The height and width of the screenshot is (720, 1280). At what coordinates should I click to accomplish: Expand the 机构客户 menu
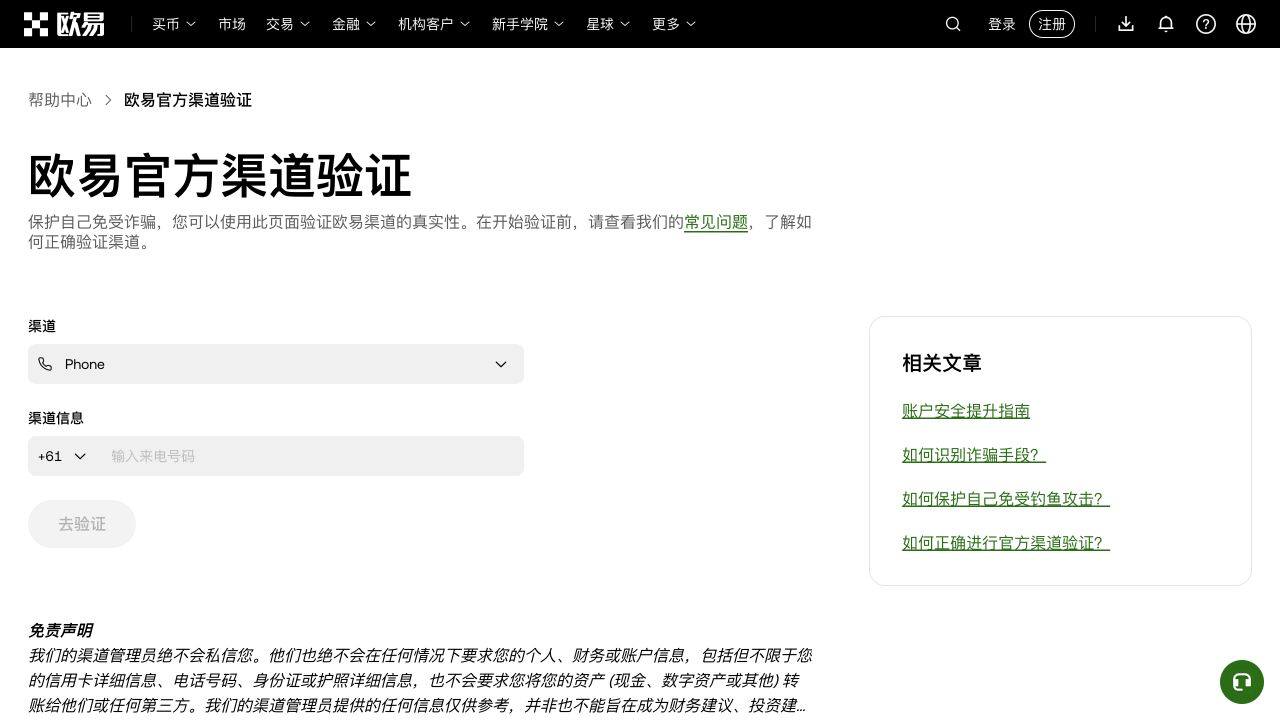coord(434,24)
